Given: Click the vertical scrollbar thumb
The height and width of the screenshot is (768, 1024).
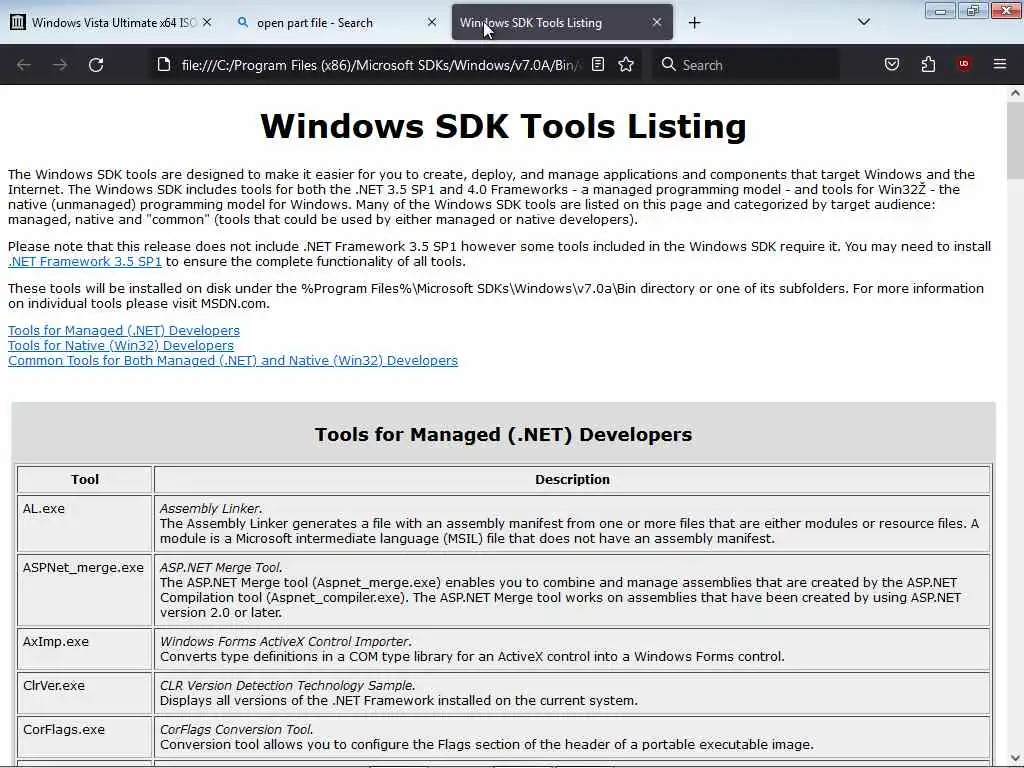Looking at the screenshot, I should click(1015, 140).
